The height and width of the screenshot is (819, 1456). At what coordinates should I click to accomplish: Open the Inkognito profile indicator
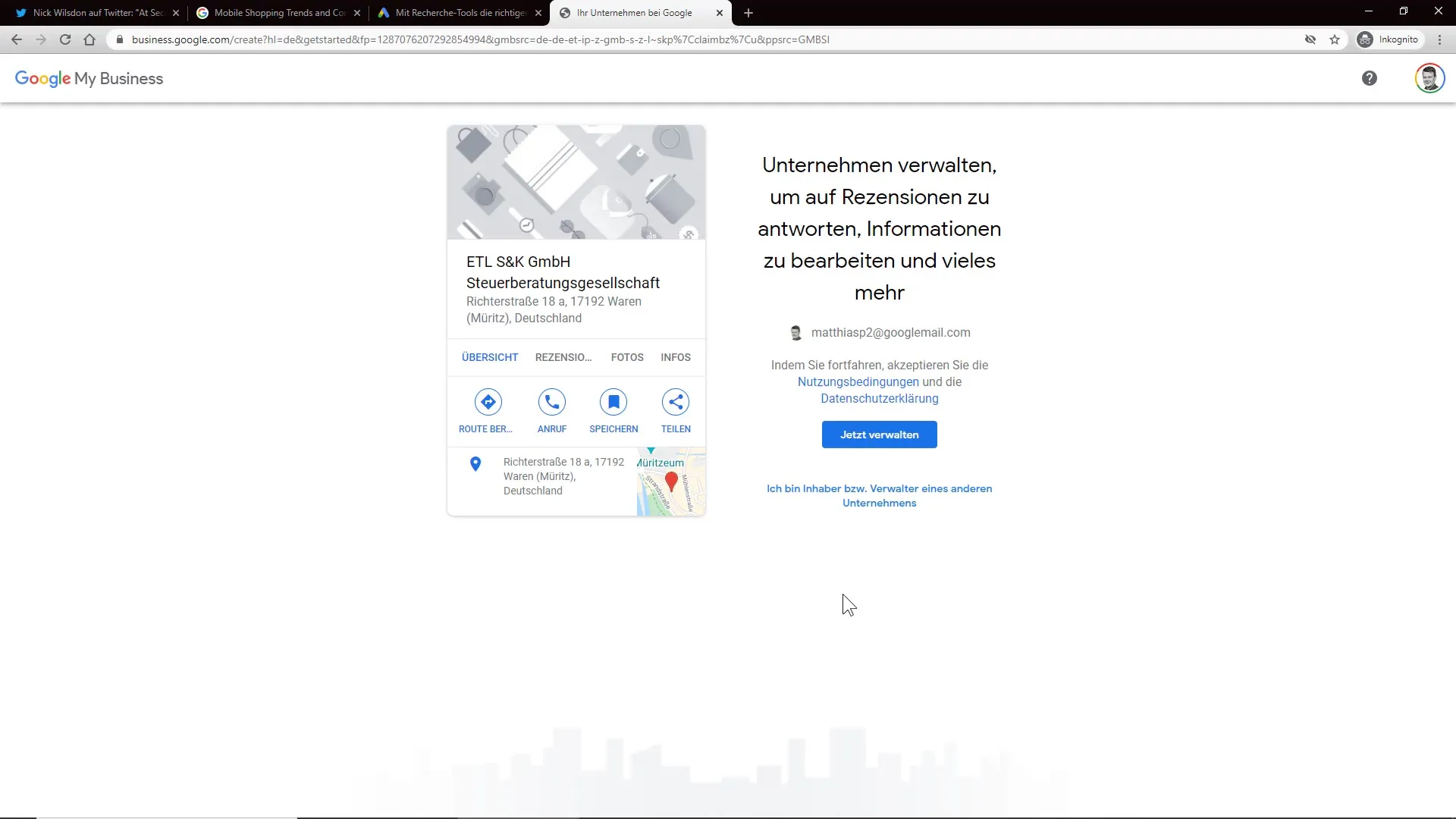[x=1389, y=39]
